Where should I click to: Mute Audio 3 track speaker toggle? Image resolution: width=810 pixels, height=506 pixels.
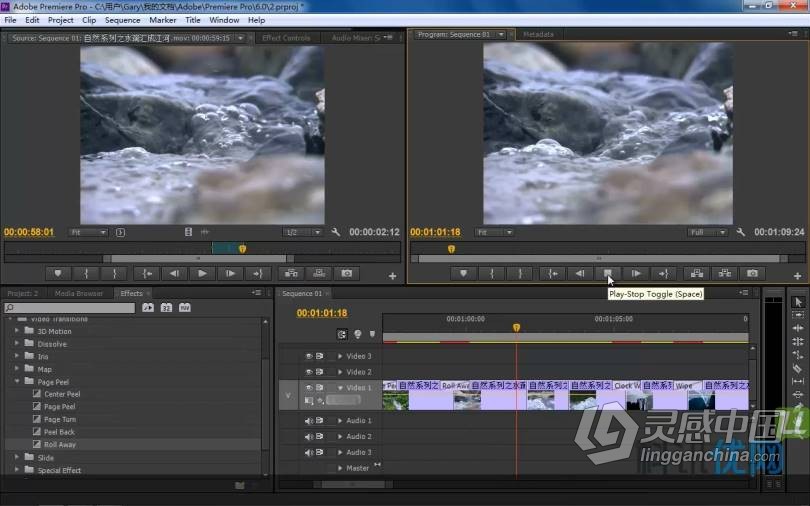tap(308, 452)
